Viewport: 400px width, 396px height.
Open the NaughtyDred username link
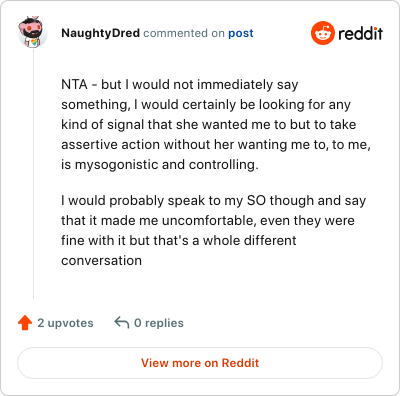pyautogui.click(x=100, y=33)
